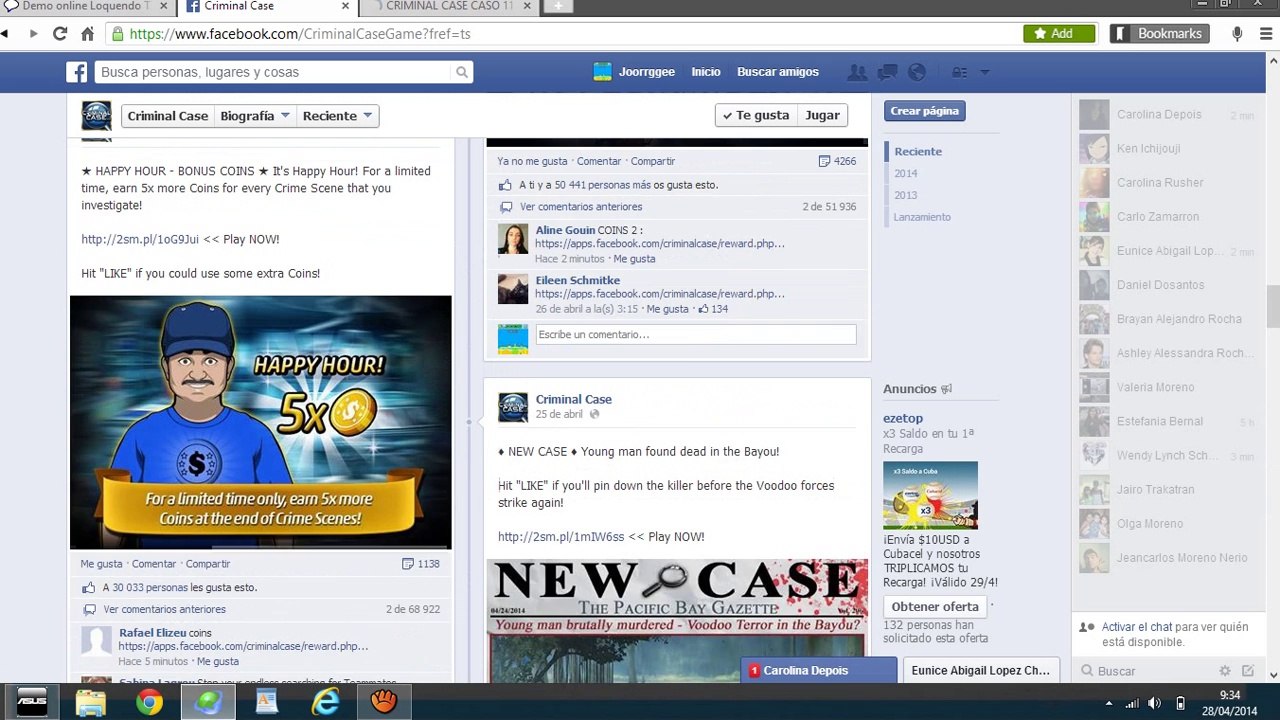Select Reciente in timeline navigation
This screenshot has width=1280, height=720.
918,151
